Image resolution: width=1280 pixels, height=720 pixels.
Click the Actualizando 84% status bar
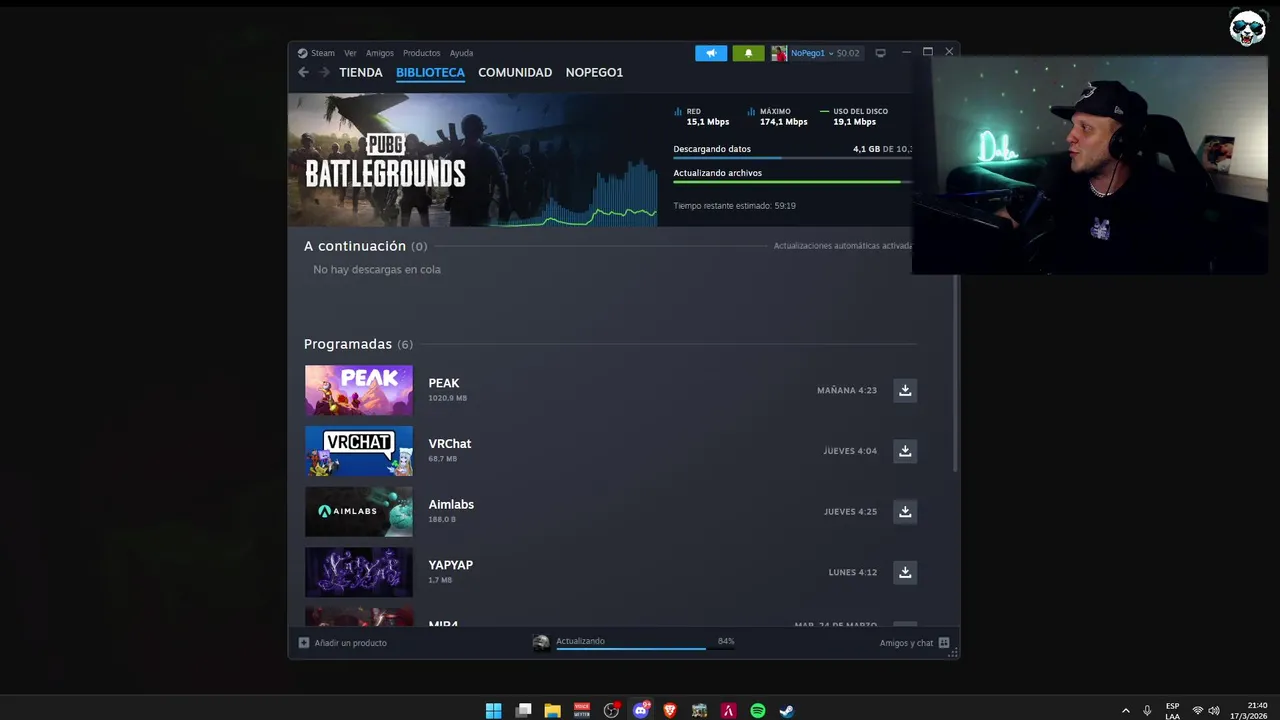pyautogui.click(x=634, y=642)
